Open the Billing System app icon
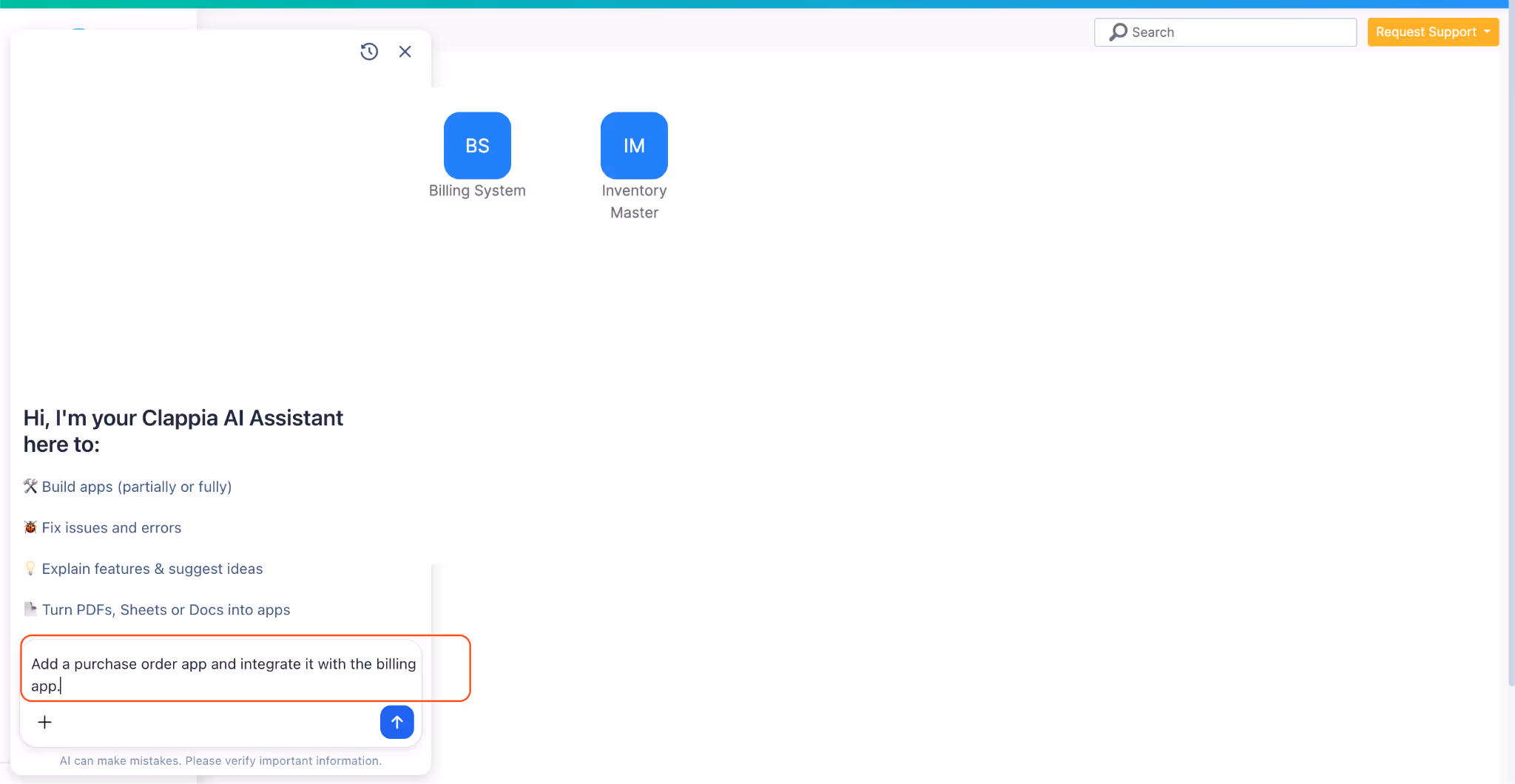Image resolution: width=1515 pixels, height=784 pixels. point(476,146)
